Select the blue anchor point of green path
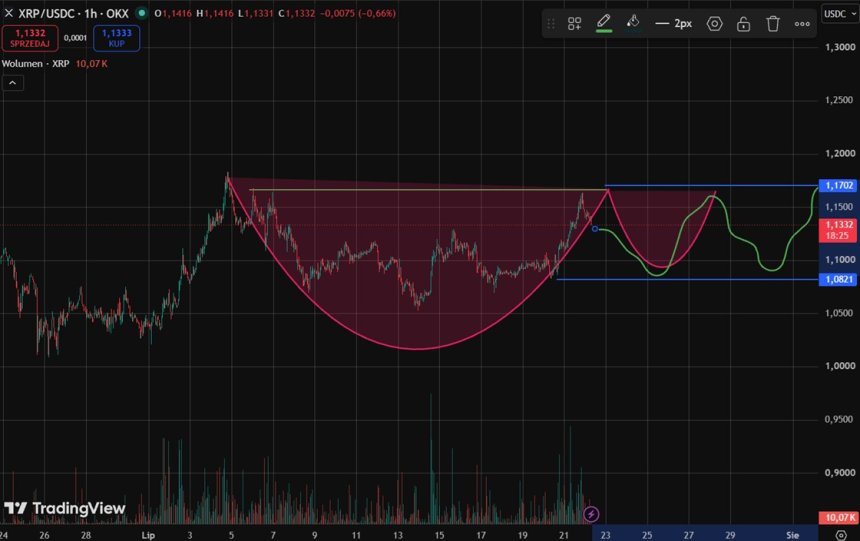860x541 pixels. coord(595,229)
